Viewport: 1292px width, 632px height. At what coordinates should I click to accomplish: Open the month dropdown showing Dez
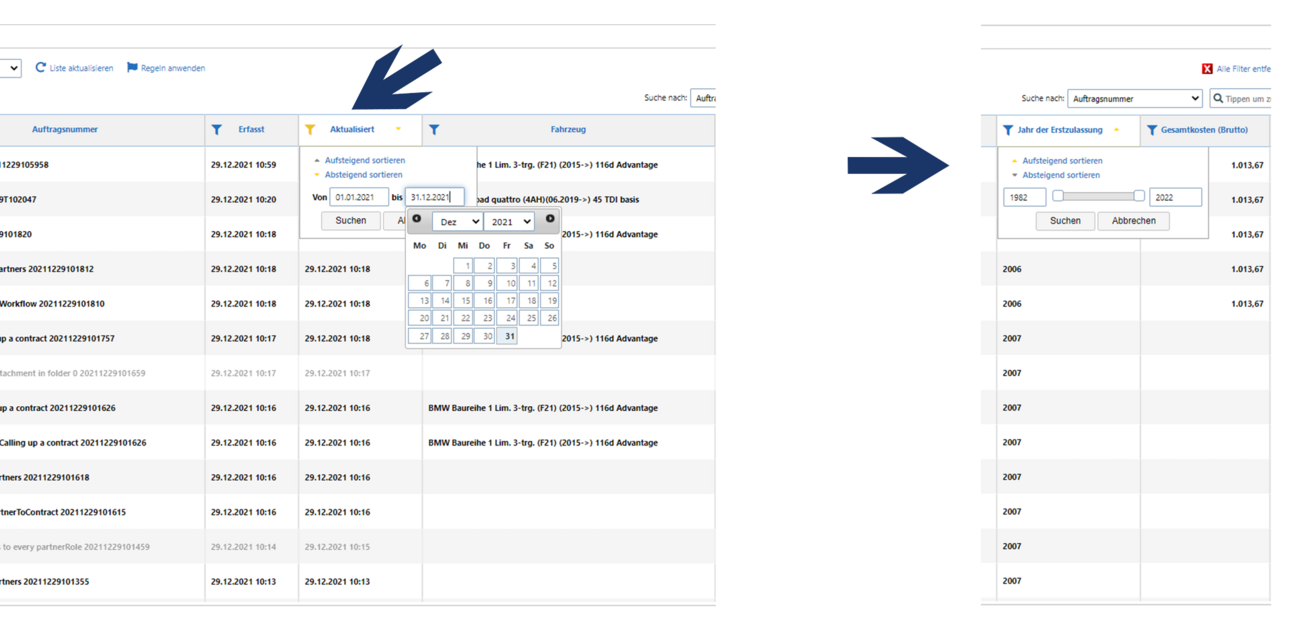pyautogui.click(x=457, y=222)
